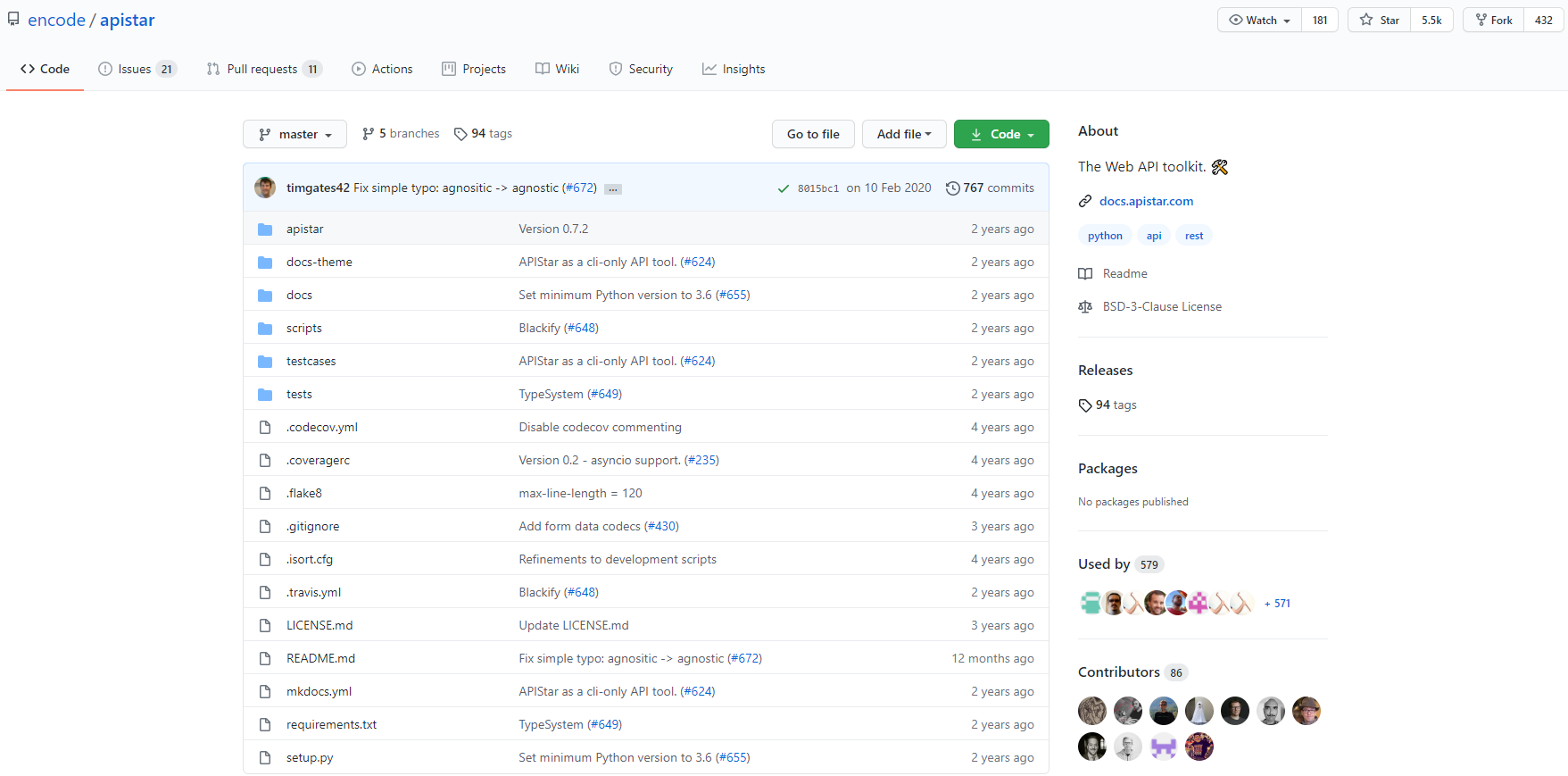1568x776 pixels.
Task: Click the repository book icon beside encode
Action: 13,20
